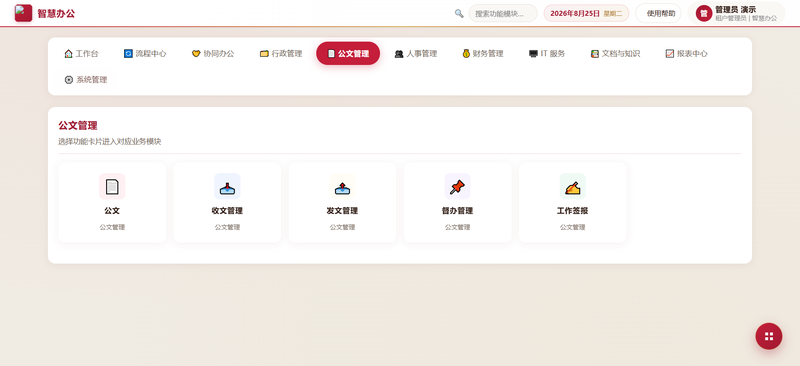
Task: Select the active 公文管理 tab
Action: click(x=348, y=53)
